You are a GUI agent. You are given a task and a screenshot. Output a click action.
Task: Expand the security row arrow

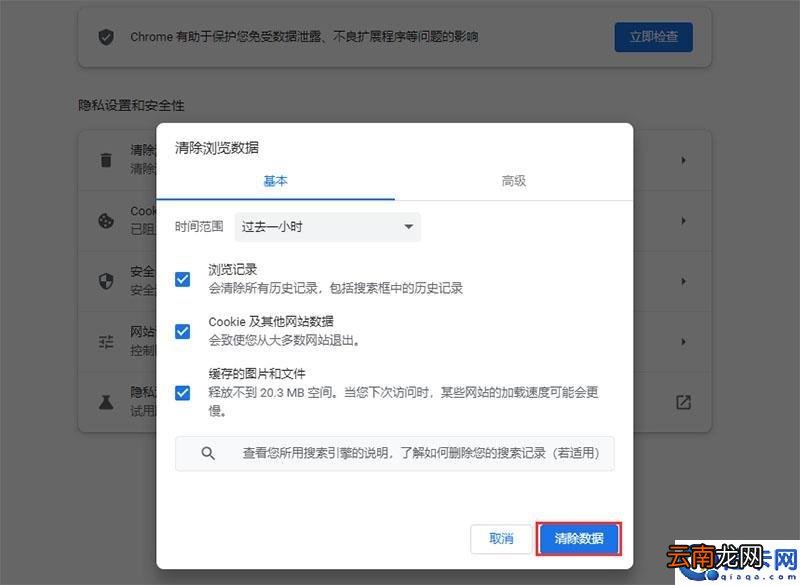(683, 281)
